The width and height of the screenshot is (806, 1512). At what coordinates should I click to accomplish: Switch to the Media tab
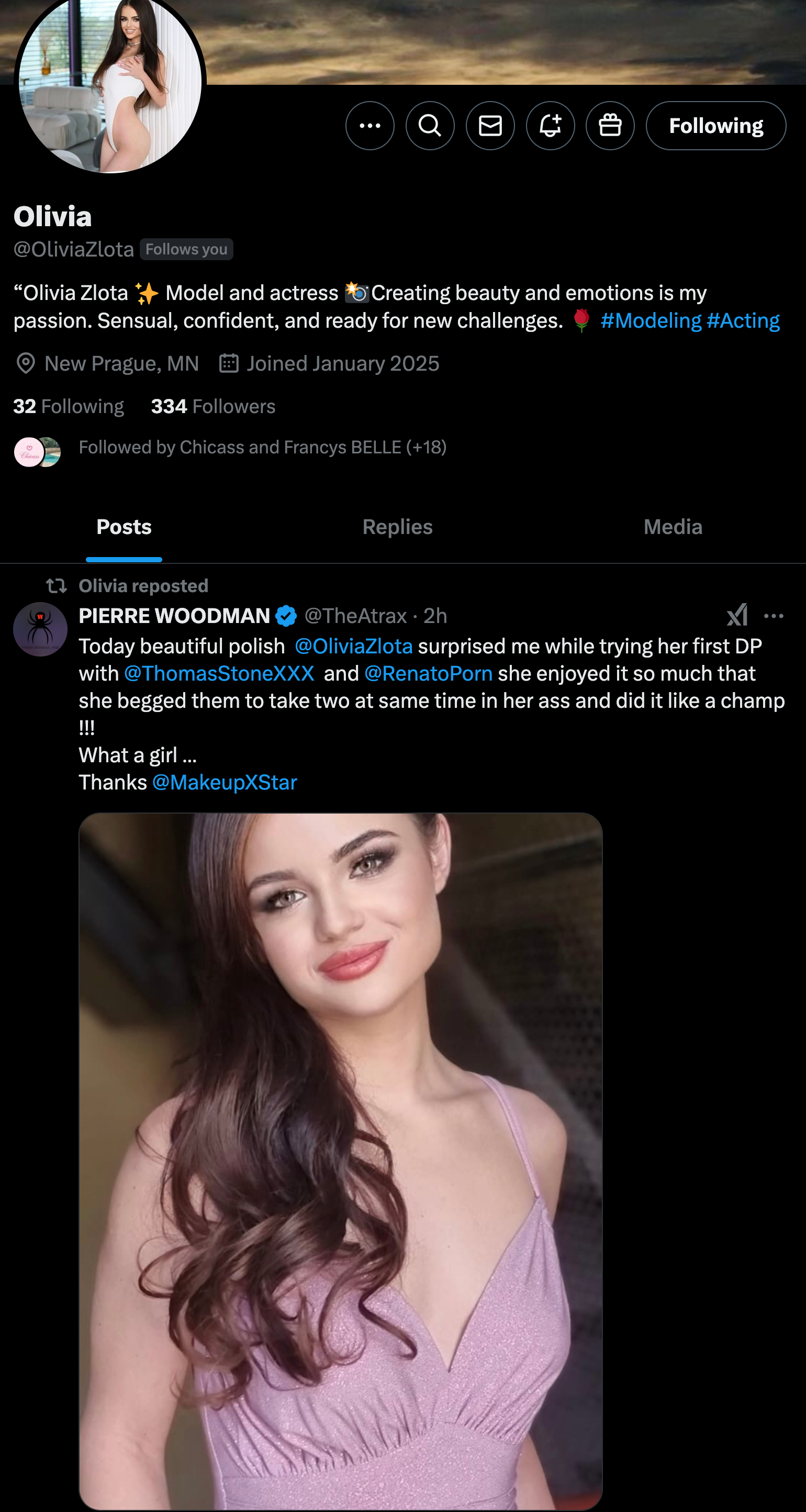tap(672, 527)
